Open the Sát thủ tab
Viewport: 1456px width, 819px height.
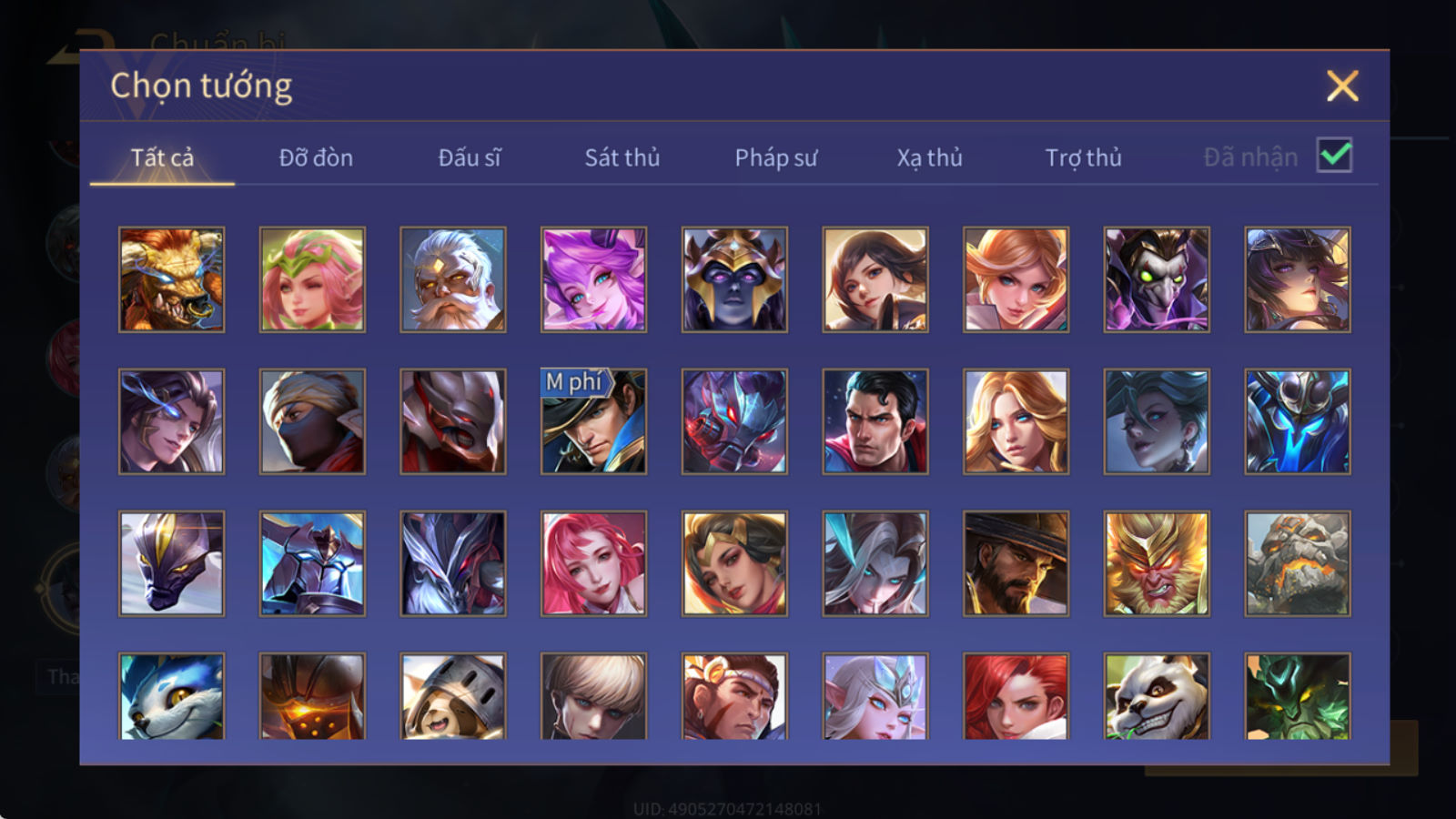click(622, 157)
